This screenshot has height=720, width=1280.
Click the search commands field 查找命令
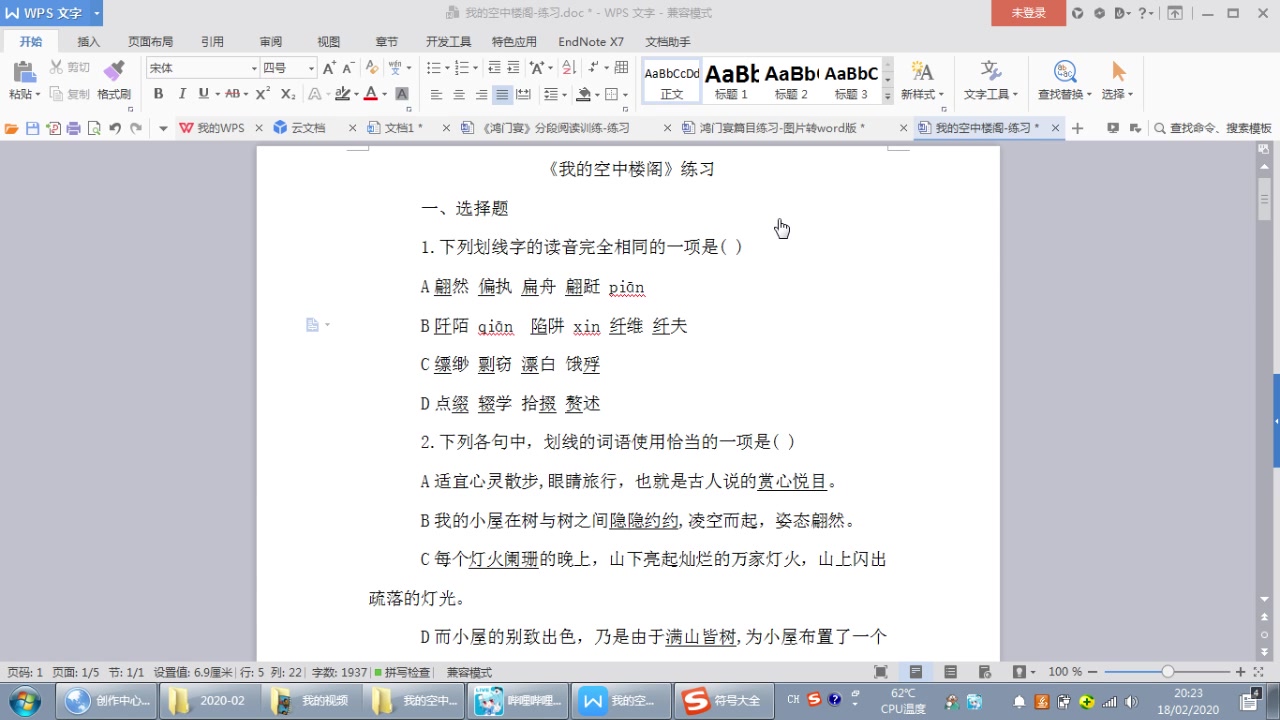coord(1214,128)
